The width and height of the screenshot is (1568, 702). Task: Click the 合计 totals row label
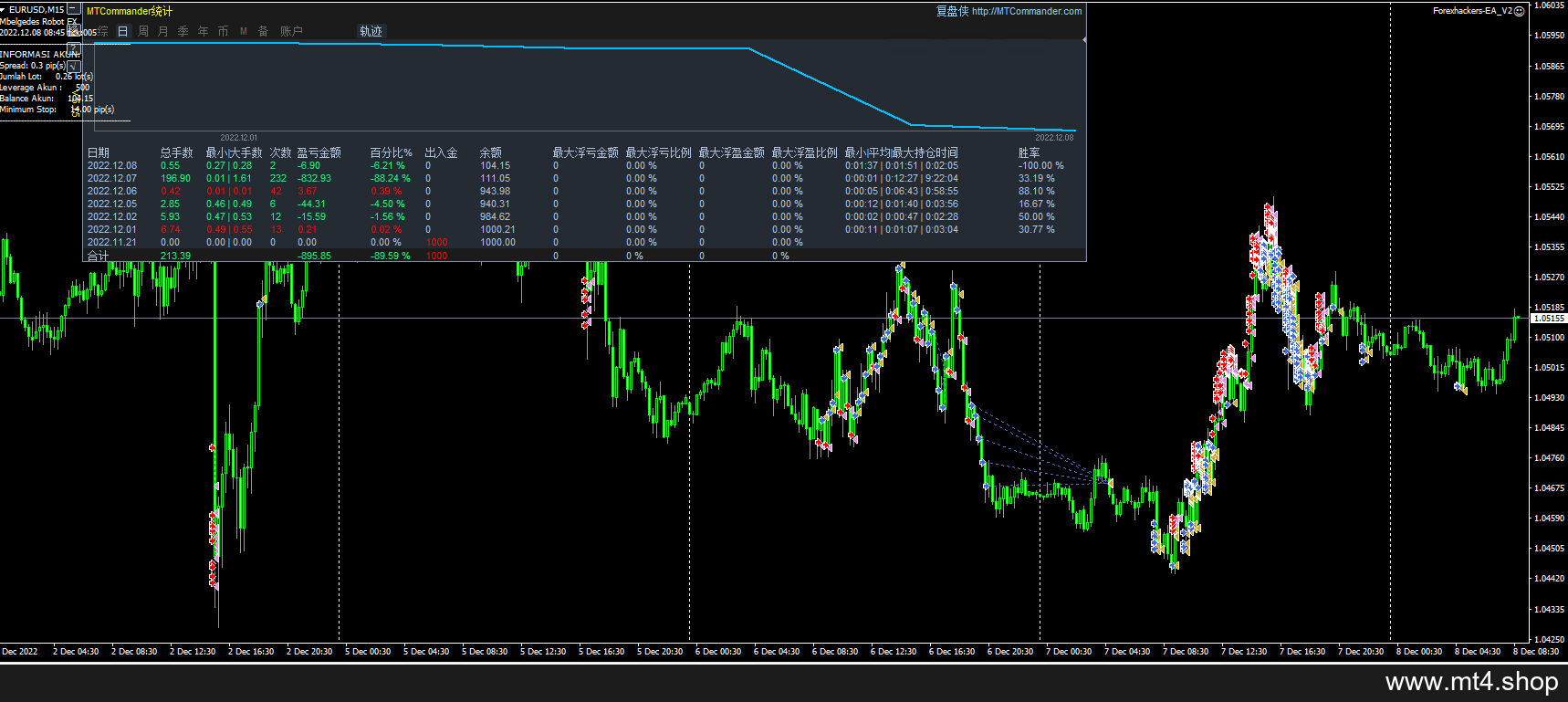(x=98, y=256)
